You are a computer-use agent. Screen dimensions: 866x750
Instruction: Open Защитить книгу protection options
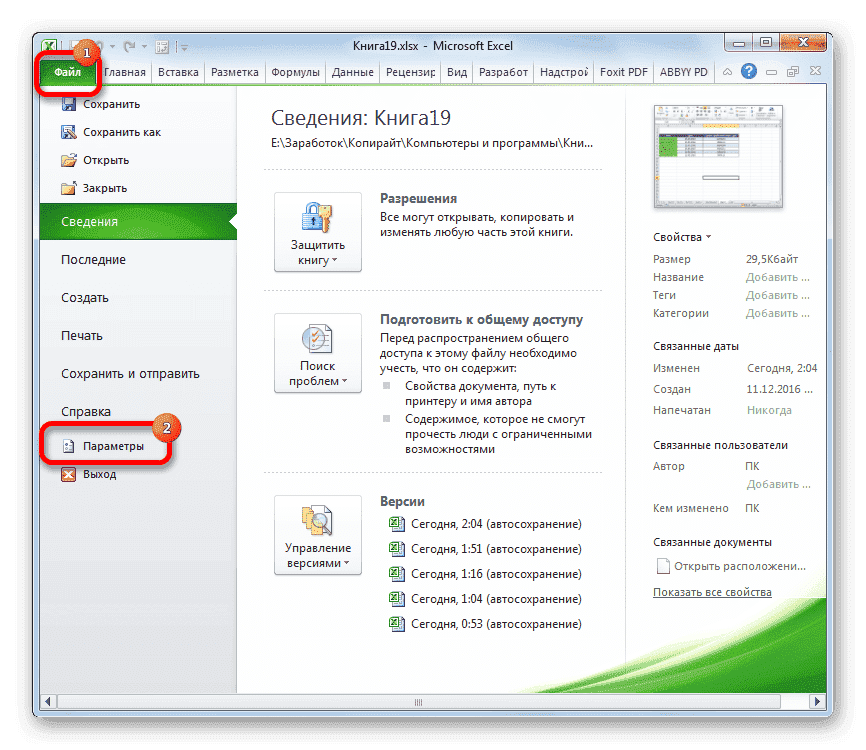point(317,233)
